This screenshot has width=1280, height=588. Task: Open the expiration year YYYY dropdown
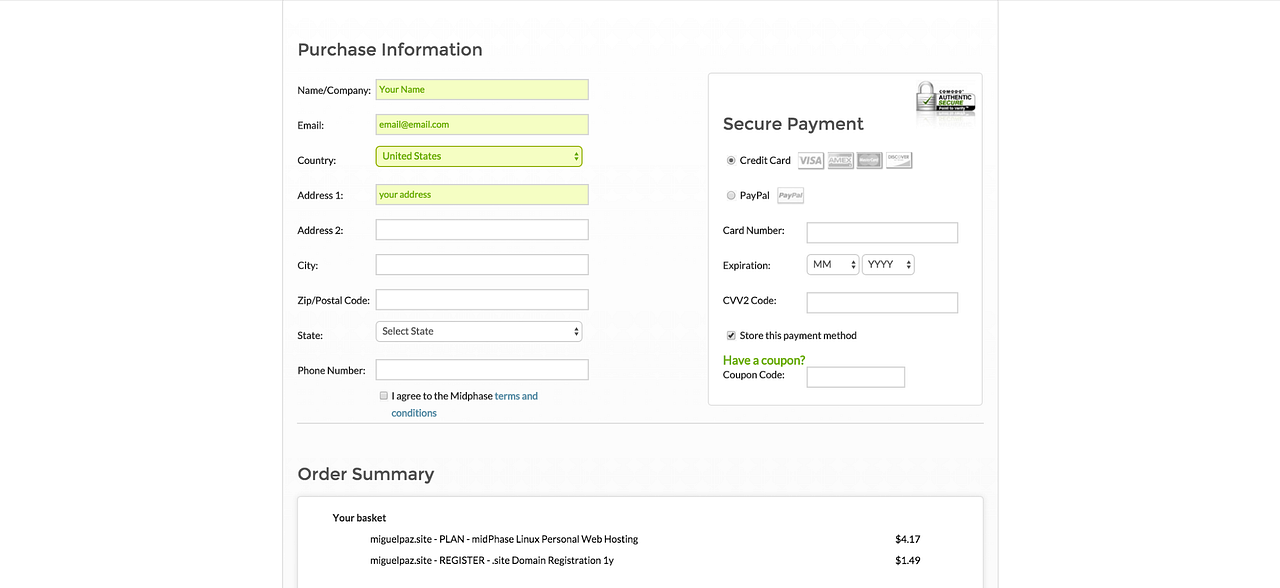[x=888, y=264]
